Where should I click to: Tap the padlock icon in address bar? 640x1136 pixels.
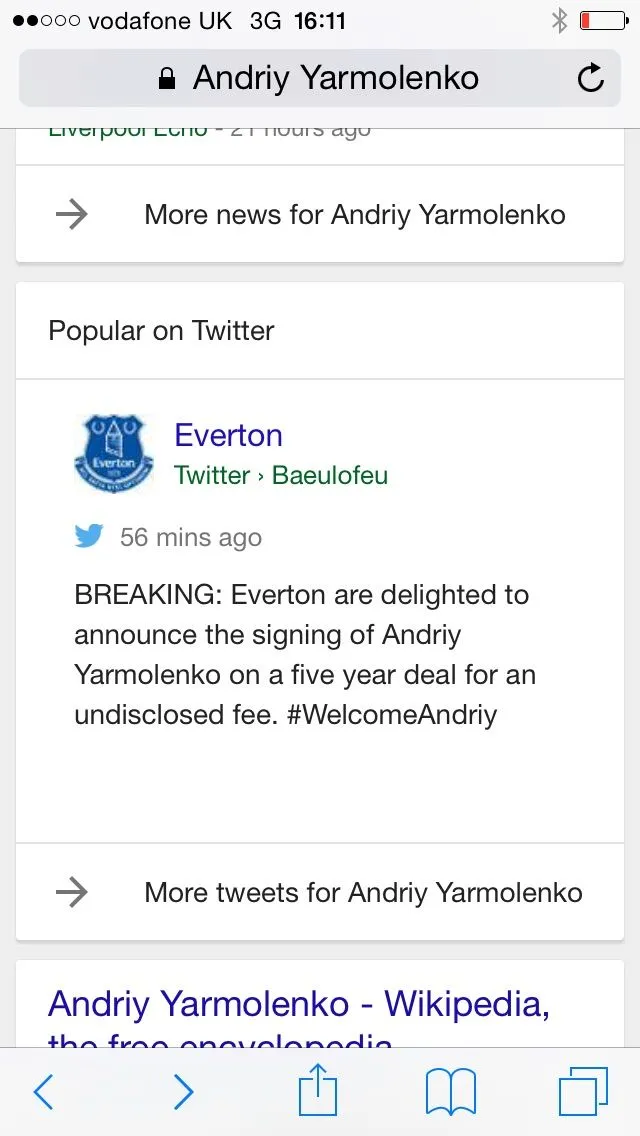pyautogui.click(x=167, y=79)
